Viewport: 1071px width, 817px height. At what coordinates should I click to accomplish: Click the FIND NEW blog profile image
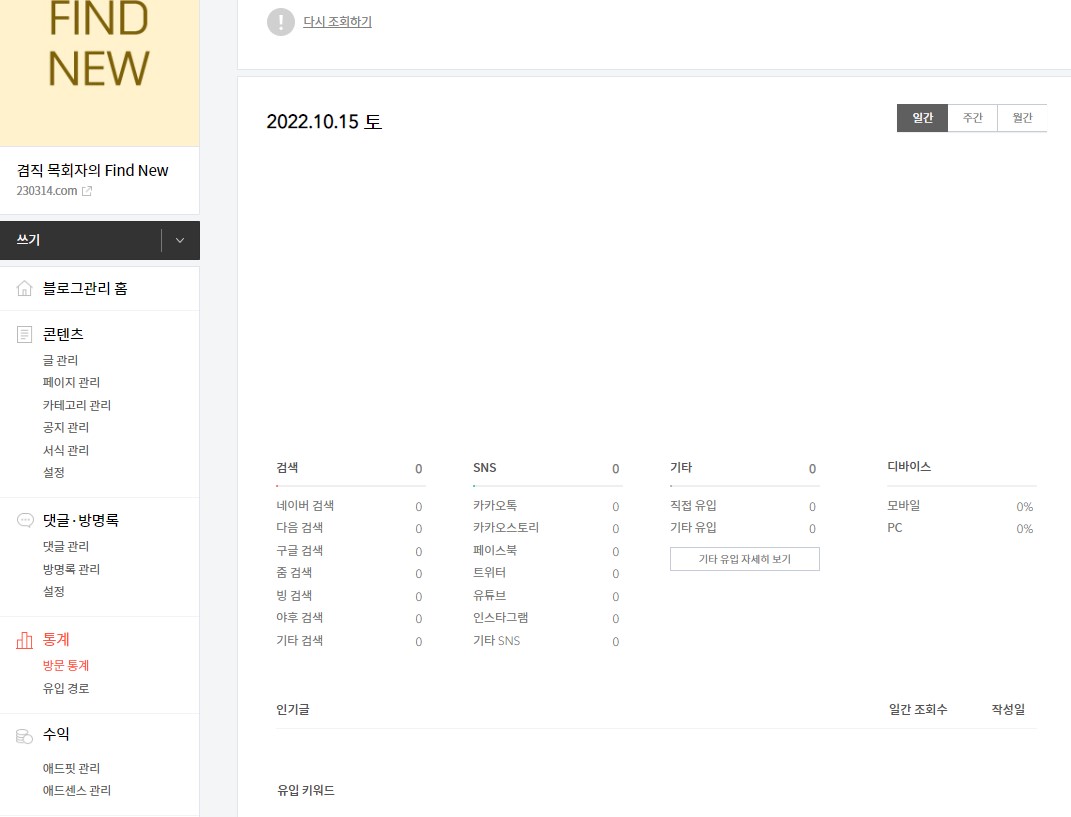(x=100, y=70)
